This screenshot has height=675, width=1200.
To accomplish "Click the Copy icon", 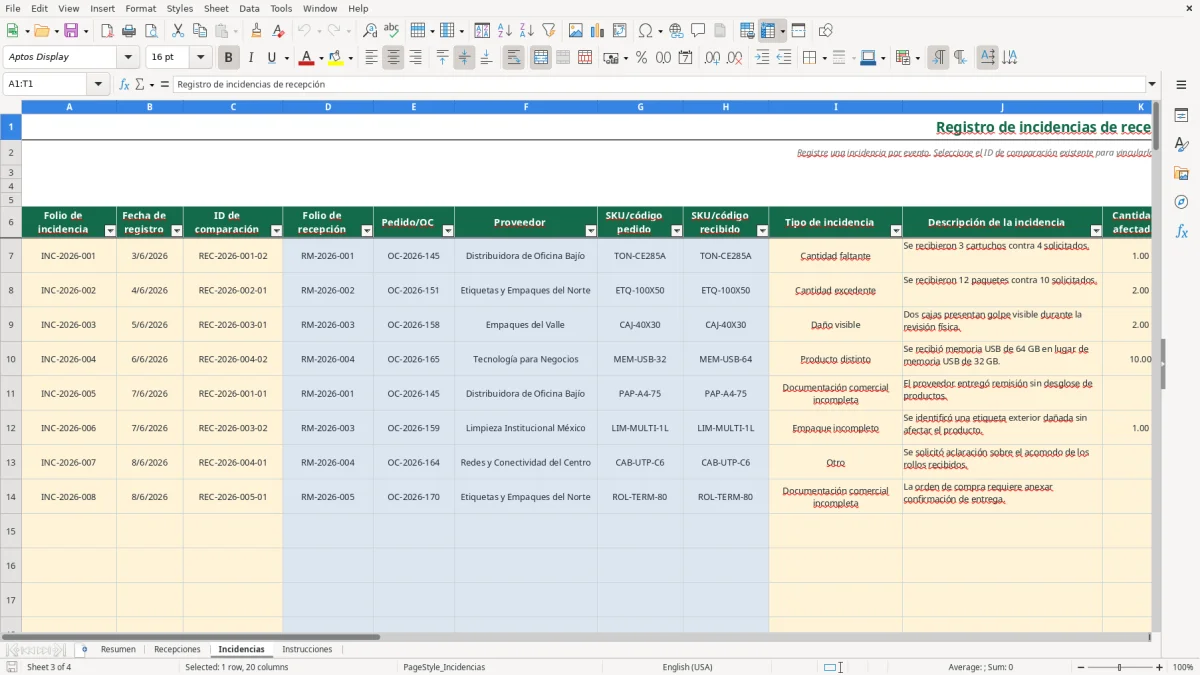I will tap(200, 31).
